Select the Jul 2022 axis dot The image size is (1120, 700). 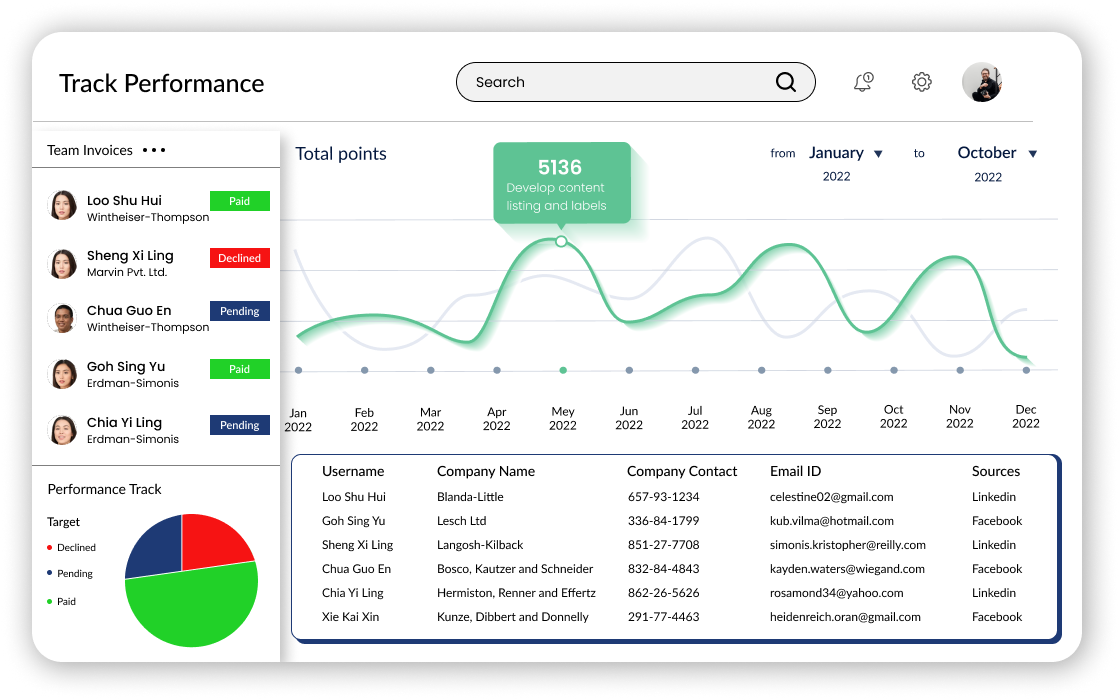(695, 370)
